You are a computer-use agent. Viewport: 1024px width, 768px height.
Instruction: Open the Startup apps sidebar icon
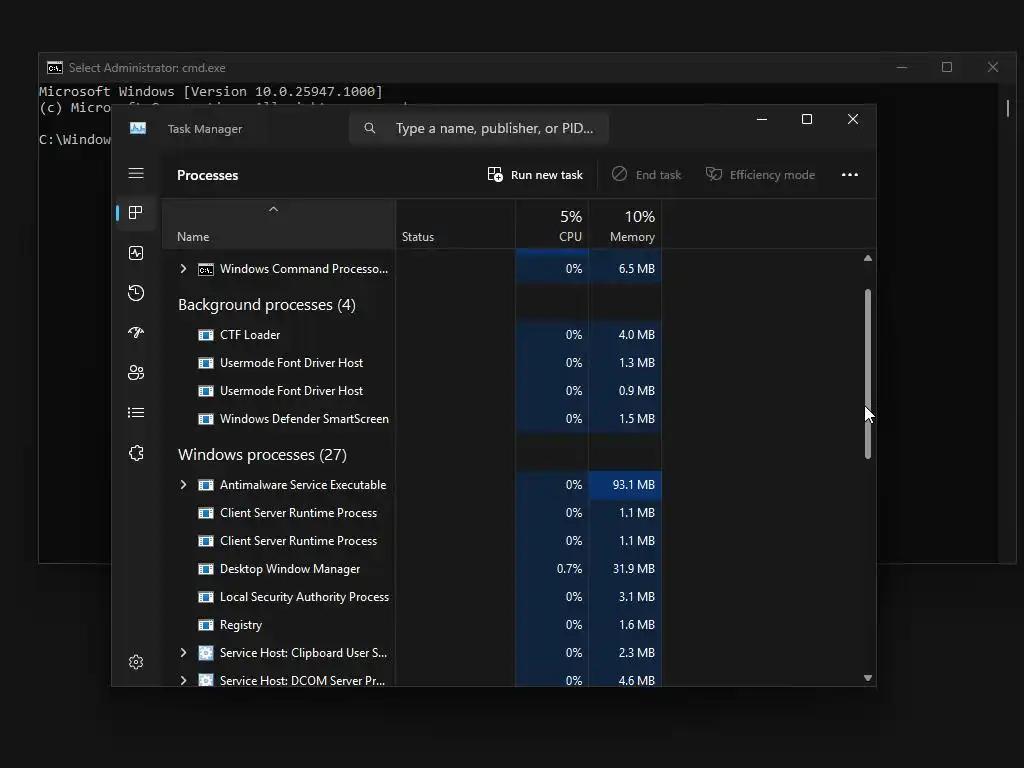click(x=136, y=332)
